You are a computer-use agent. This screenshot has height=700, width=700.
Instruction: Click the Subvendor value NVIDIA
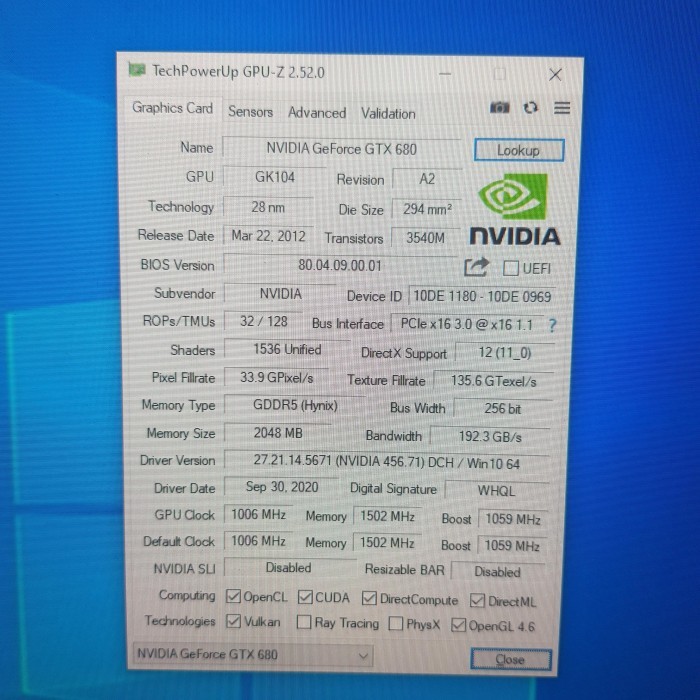[x=280, y=294]
